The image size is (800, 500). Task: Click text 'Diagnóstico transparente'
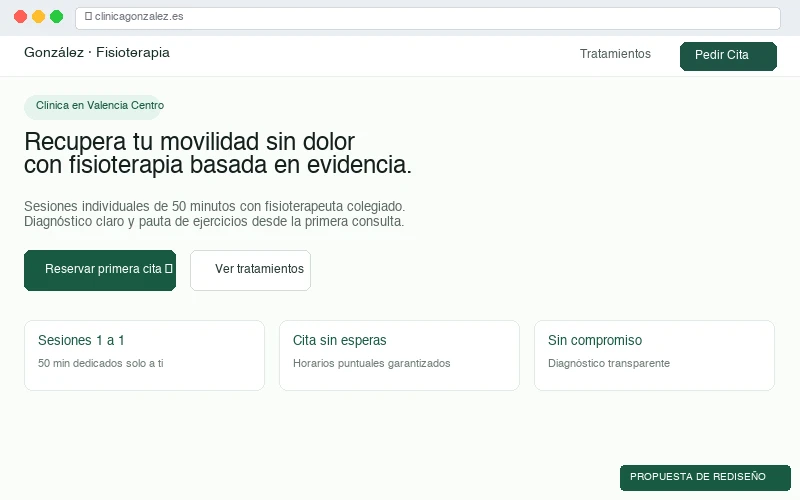[609, 363]
